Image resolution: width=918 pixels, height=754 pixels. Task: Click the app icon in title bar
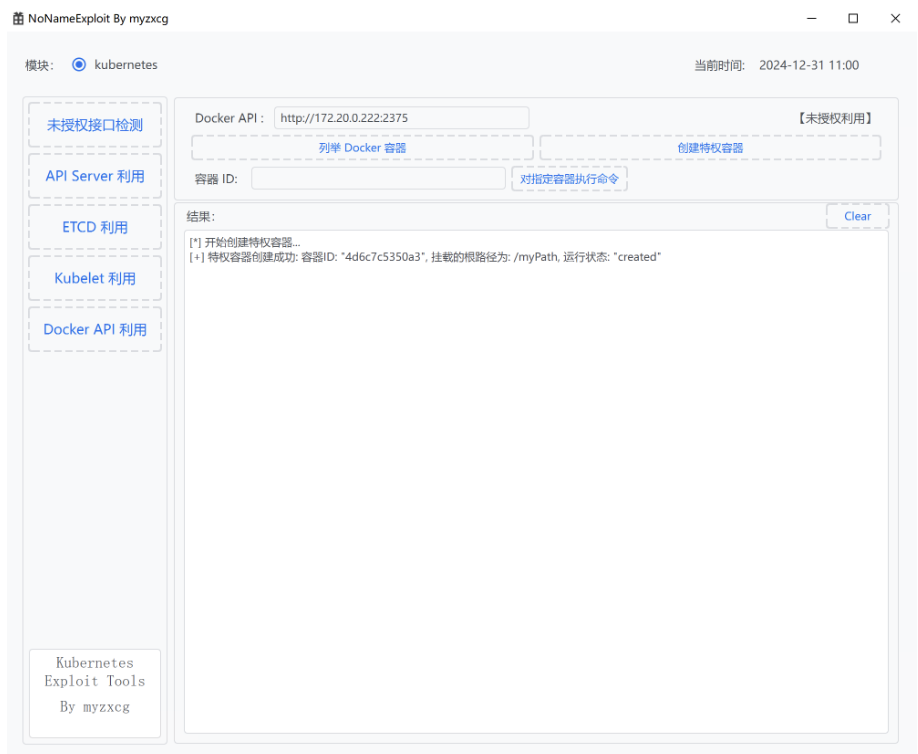18,18
